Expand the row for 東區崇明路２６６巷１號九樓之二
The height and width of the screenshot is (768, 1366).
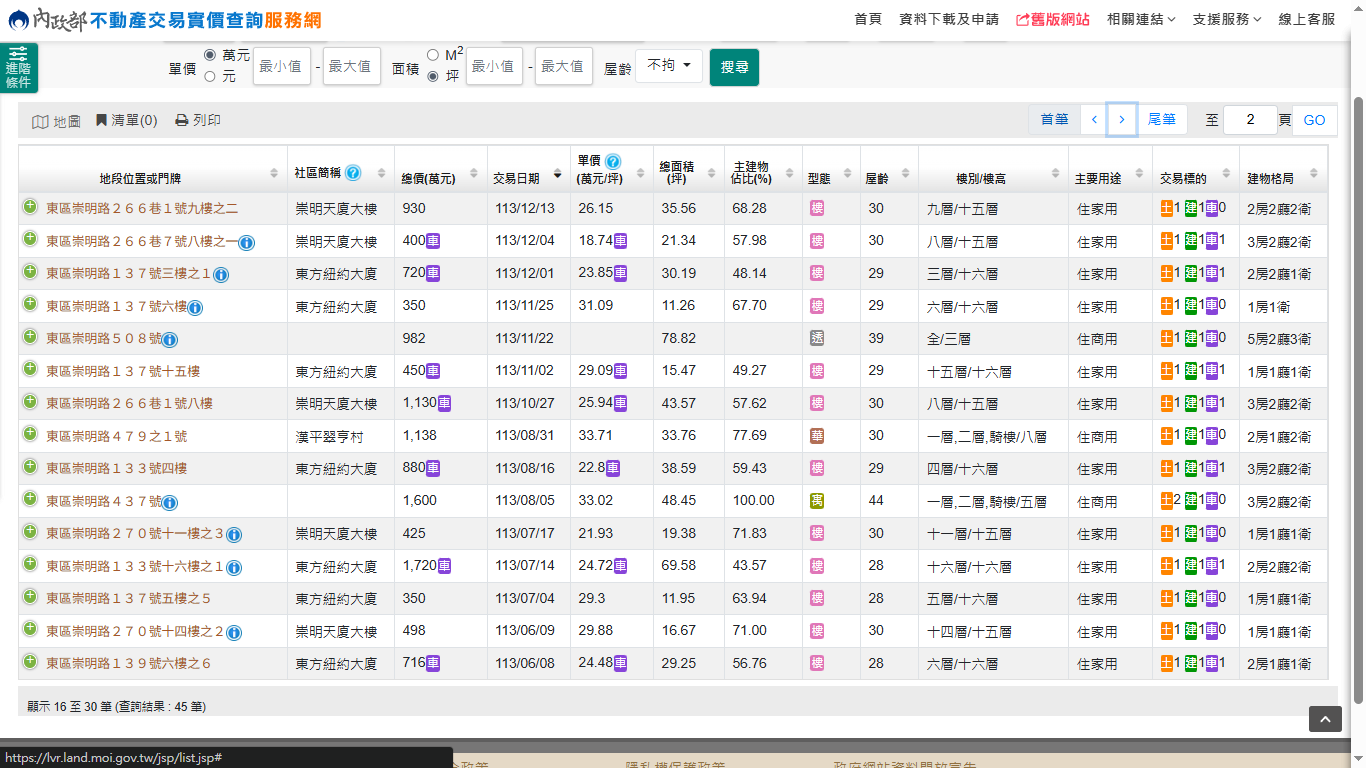coord(30,207)
